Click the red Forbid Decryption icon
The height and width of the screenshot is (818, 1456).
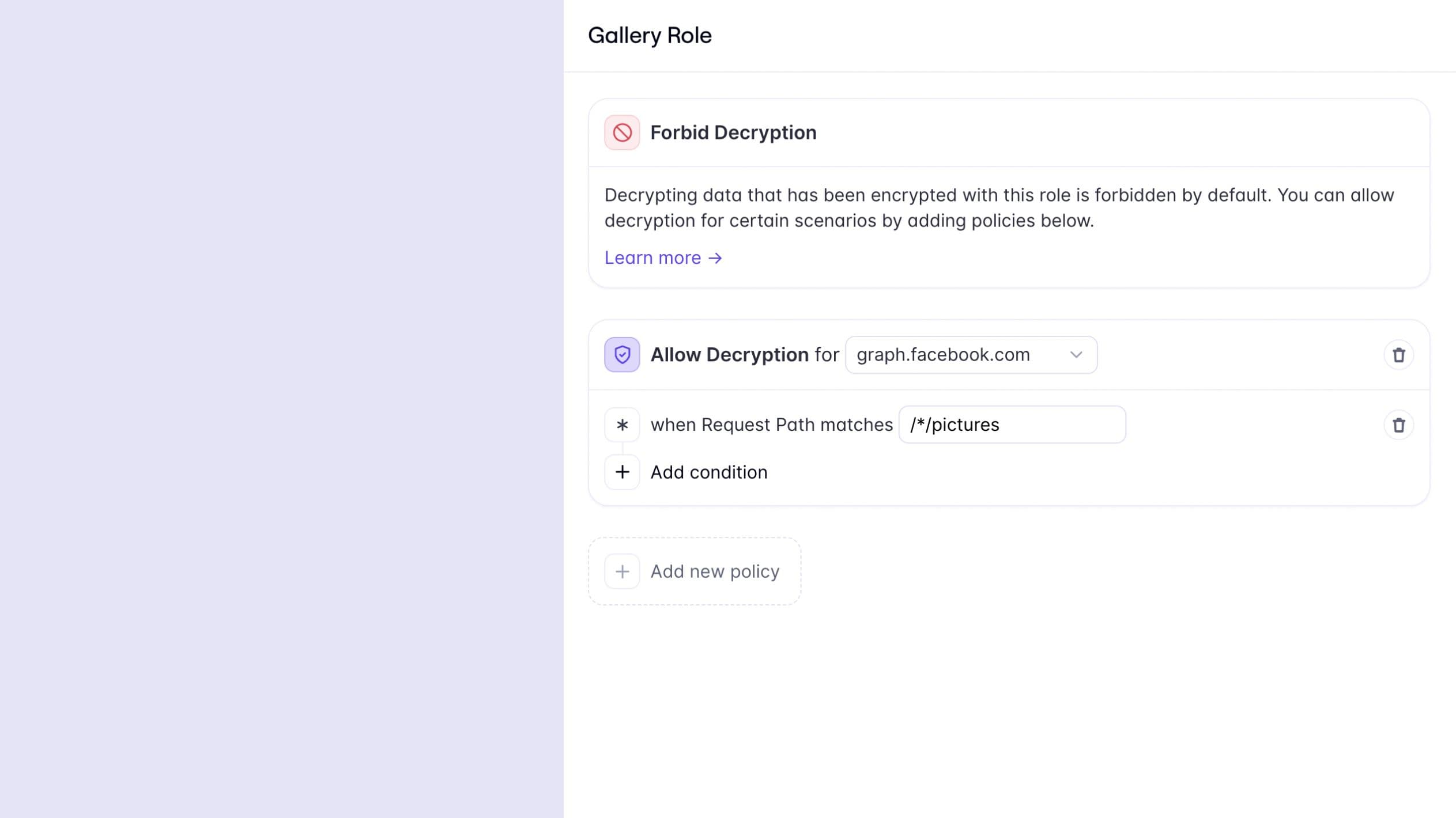[x=622, y=132]
